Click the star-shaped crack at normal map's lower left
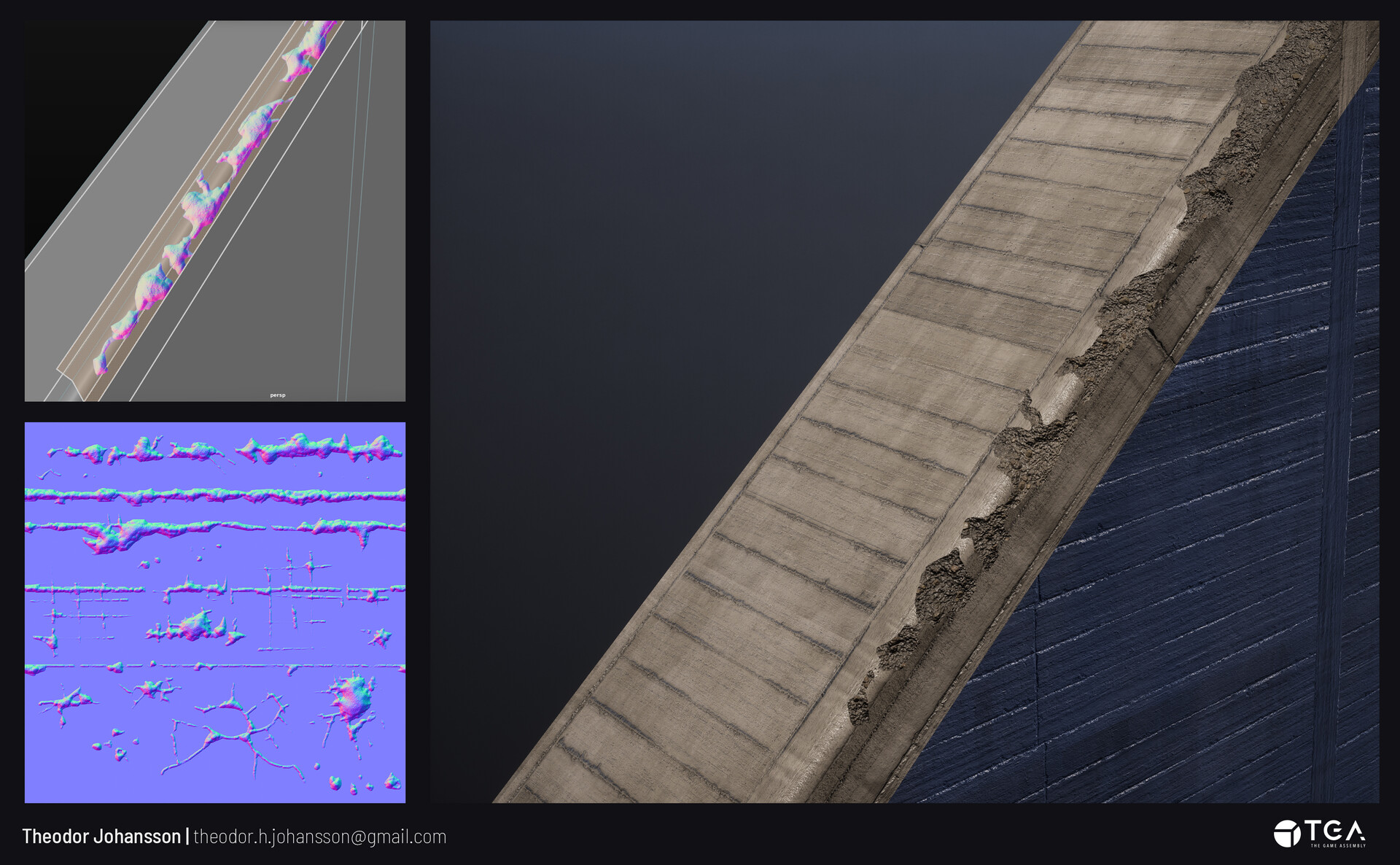Viewport: 1400px width, 865px height. 66,702
